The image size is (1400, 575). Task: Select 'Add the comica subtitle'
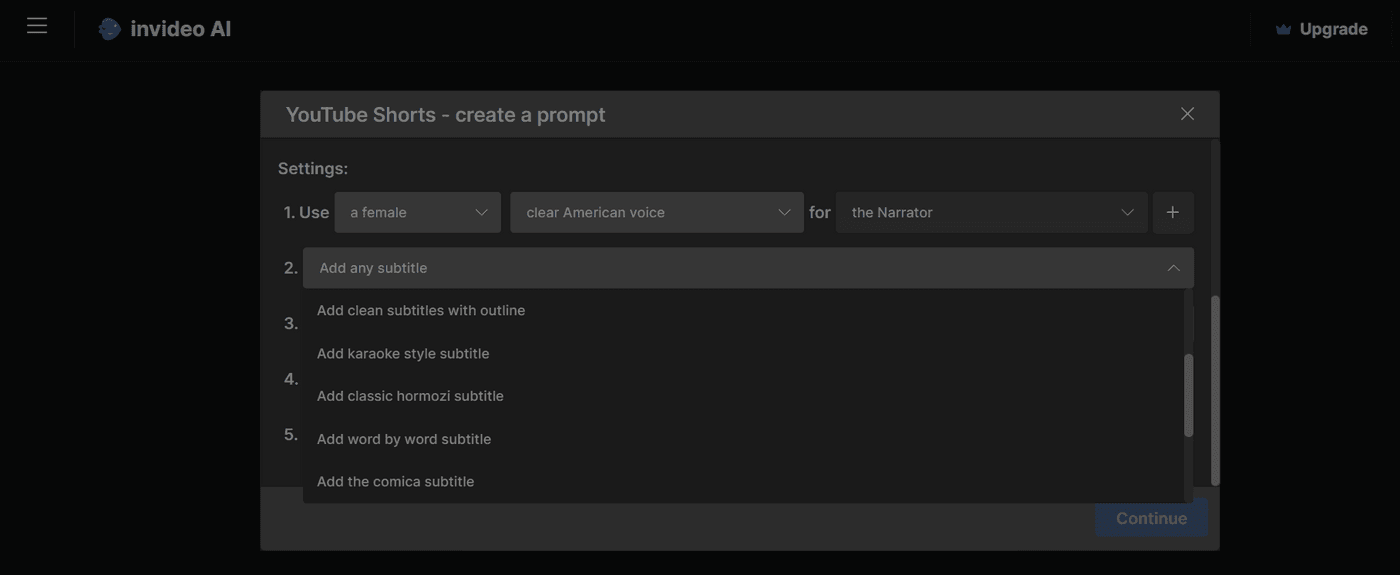(x=743, y=481)
